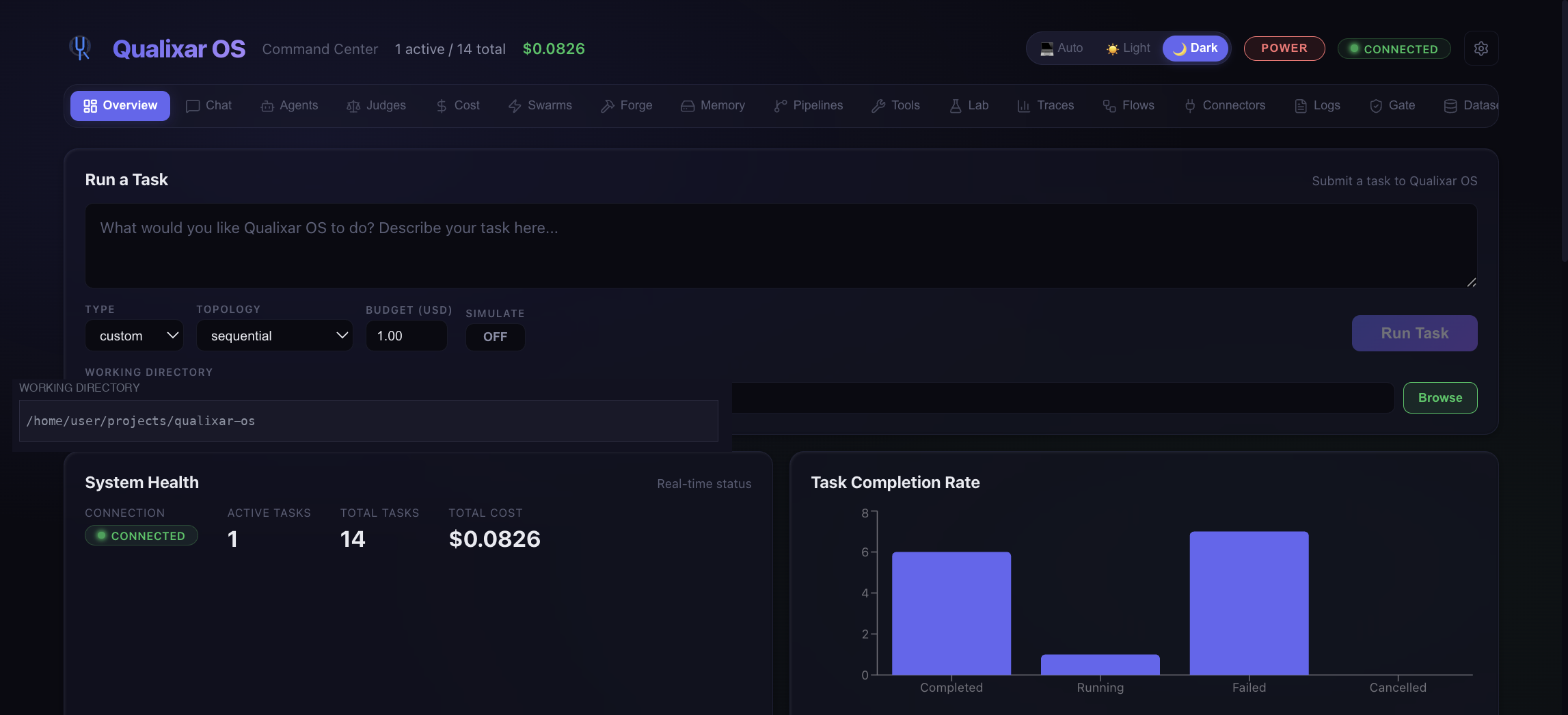Click the Forge hammer icon
The image size is (1568, 715).
point(607,106)
